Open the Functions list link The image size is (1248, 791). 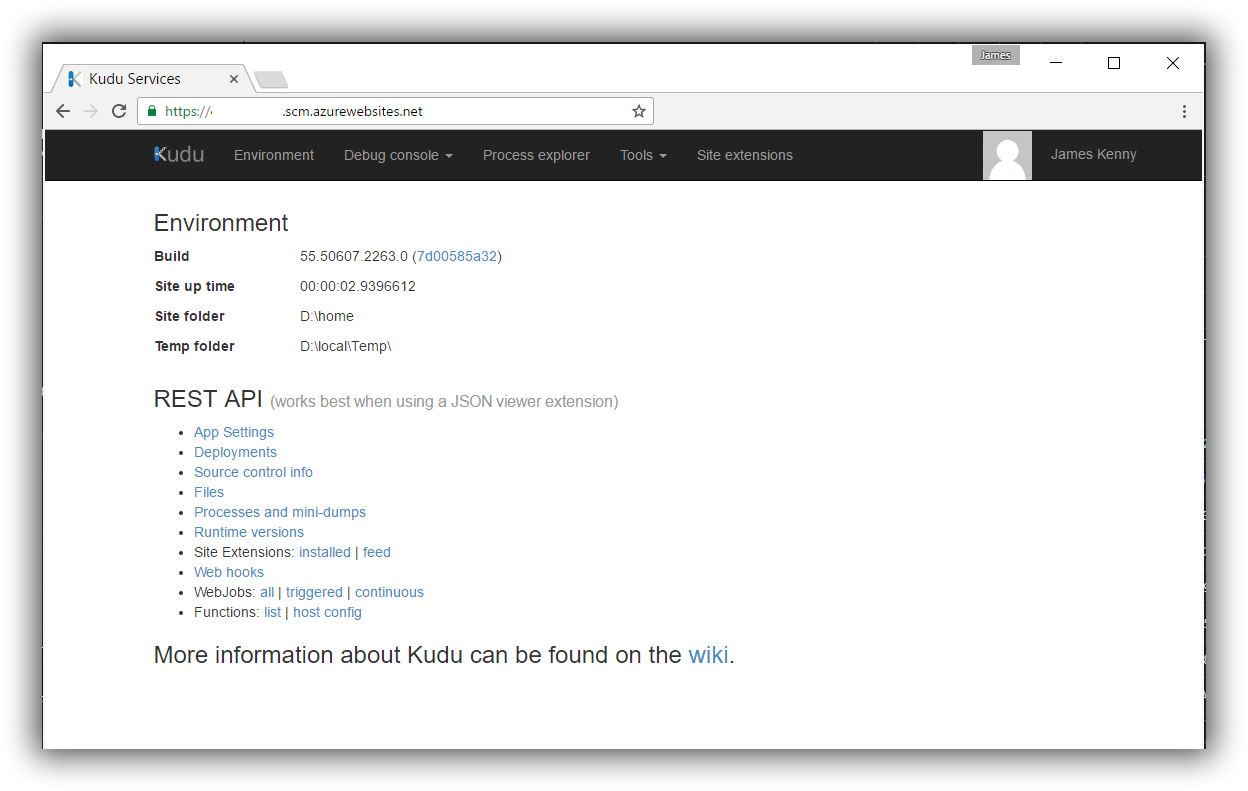pos(272,612)
